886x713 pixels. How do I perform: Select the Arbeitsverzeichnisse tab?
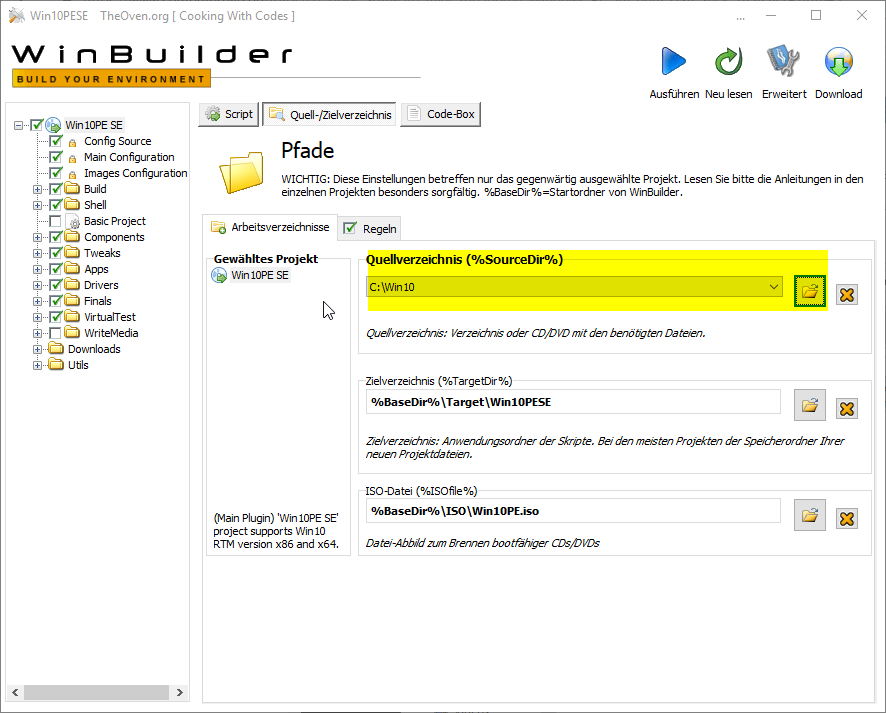click(270, 227)
